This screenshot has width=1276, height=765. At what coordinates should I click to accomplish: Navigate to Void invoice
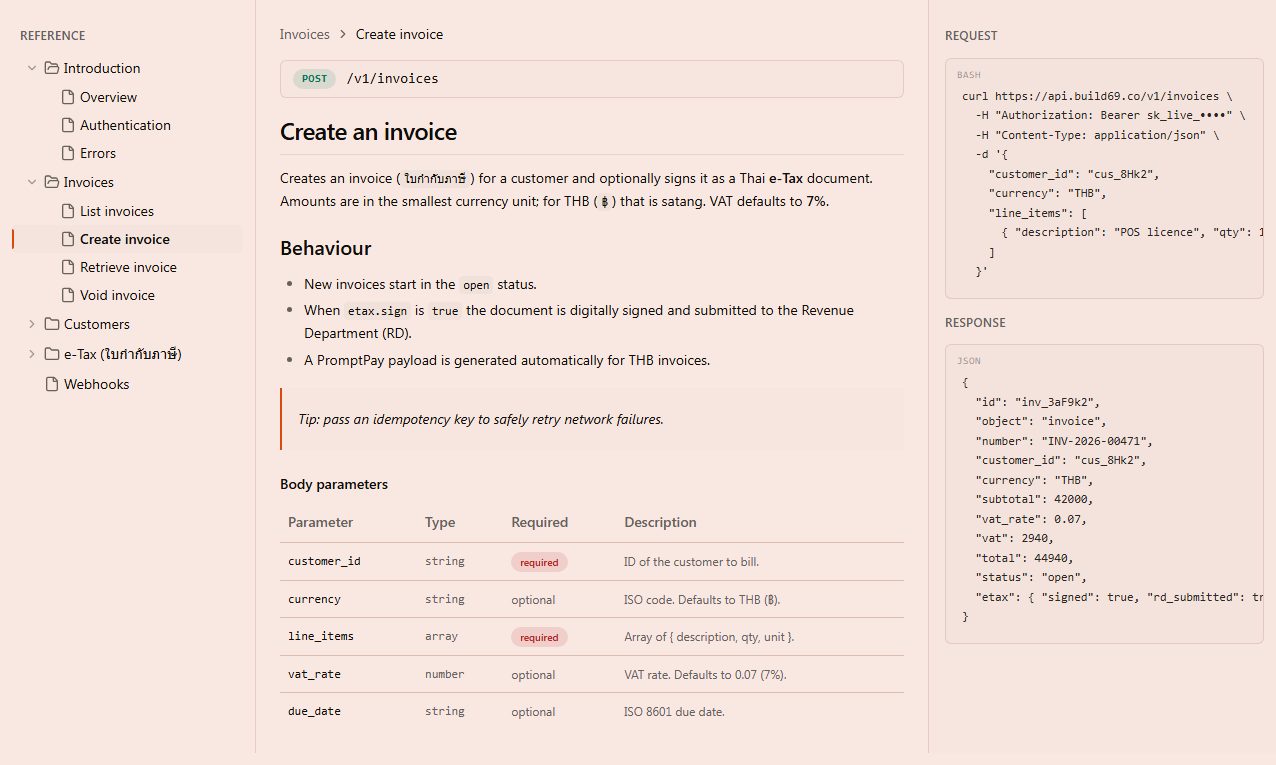pos(117,295)
